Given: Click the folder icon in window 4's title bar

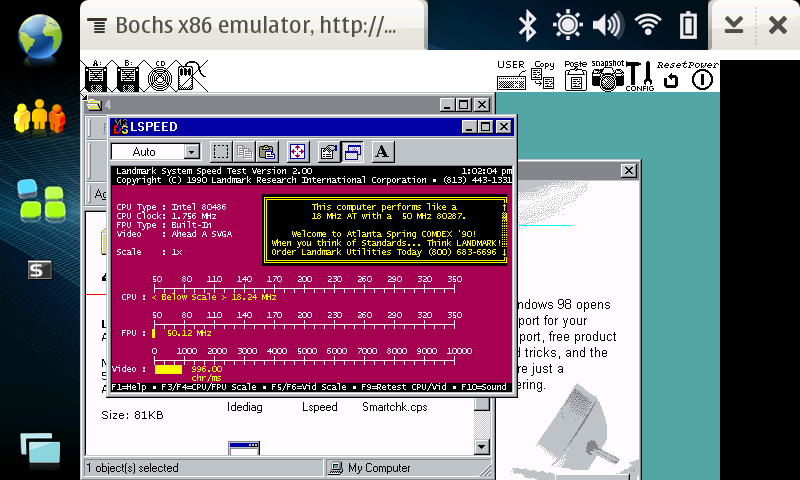Looking at the screenshot, I should pyautogui.click(x=94, y=105).
